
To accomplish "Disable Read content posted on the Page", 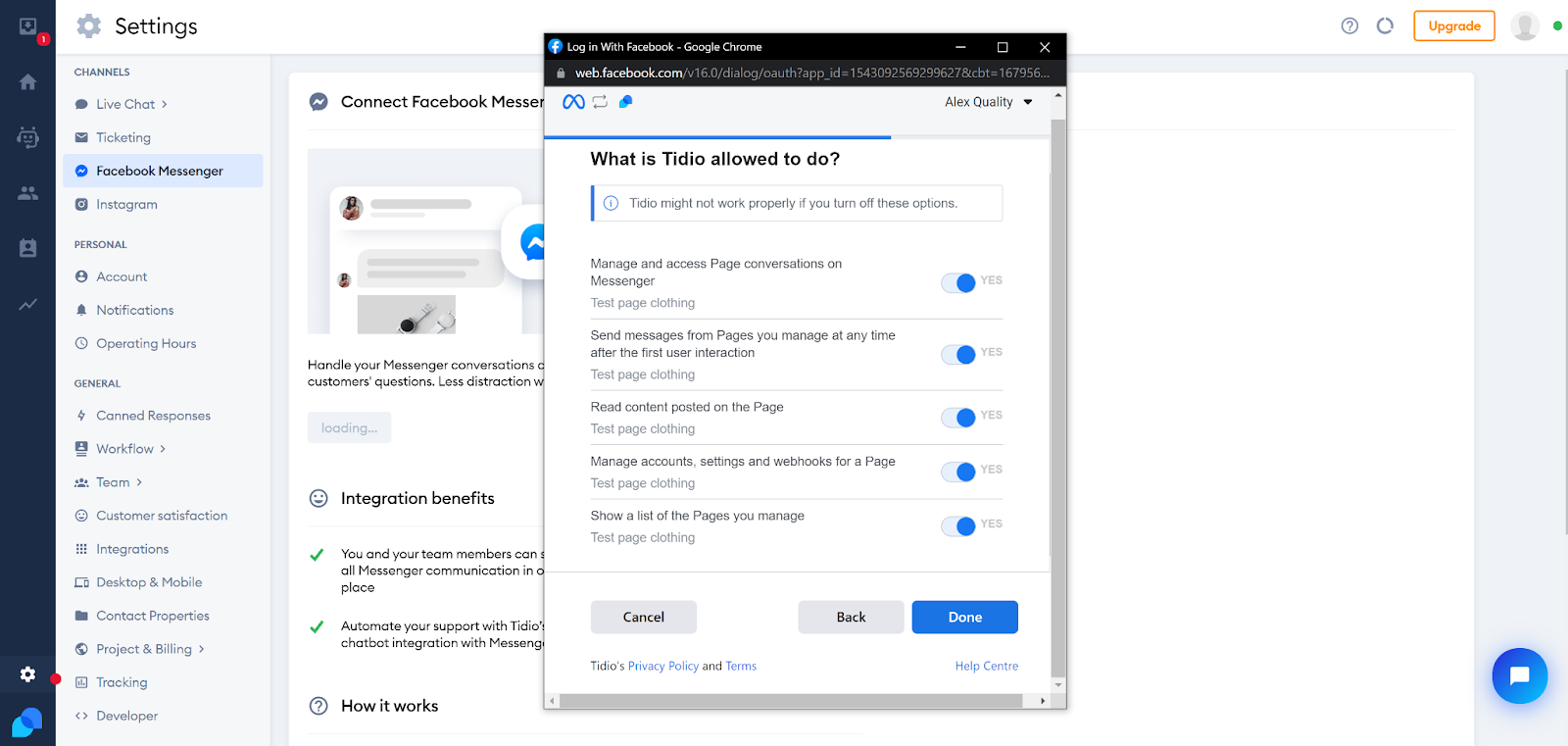I will [x=958, y=418].
